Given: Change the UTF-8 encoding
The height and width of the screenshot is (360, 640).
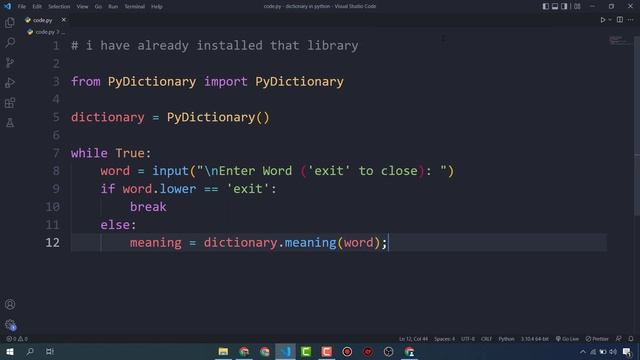Looking at the screenshot, I should pos(468,339).
